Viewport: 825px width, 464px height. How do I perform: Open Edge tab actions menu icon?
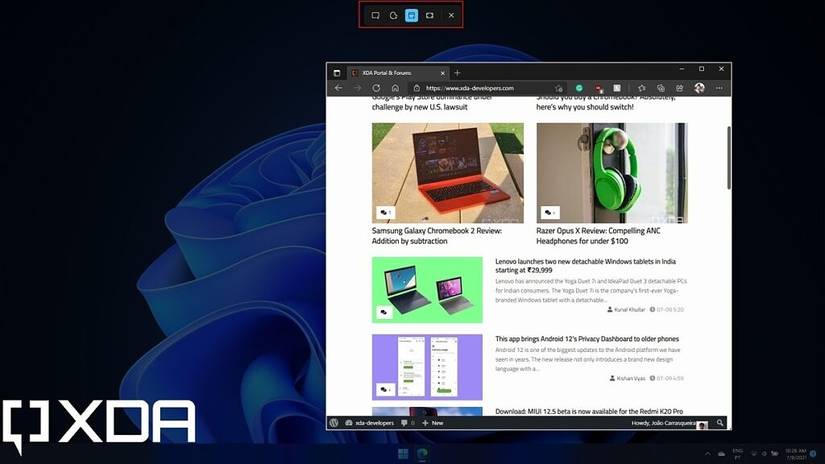pyautogui.click(x=337, y=73)
